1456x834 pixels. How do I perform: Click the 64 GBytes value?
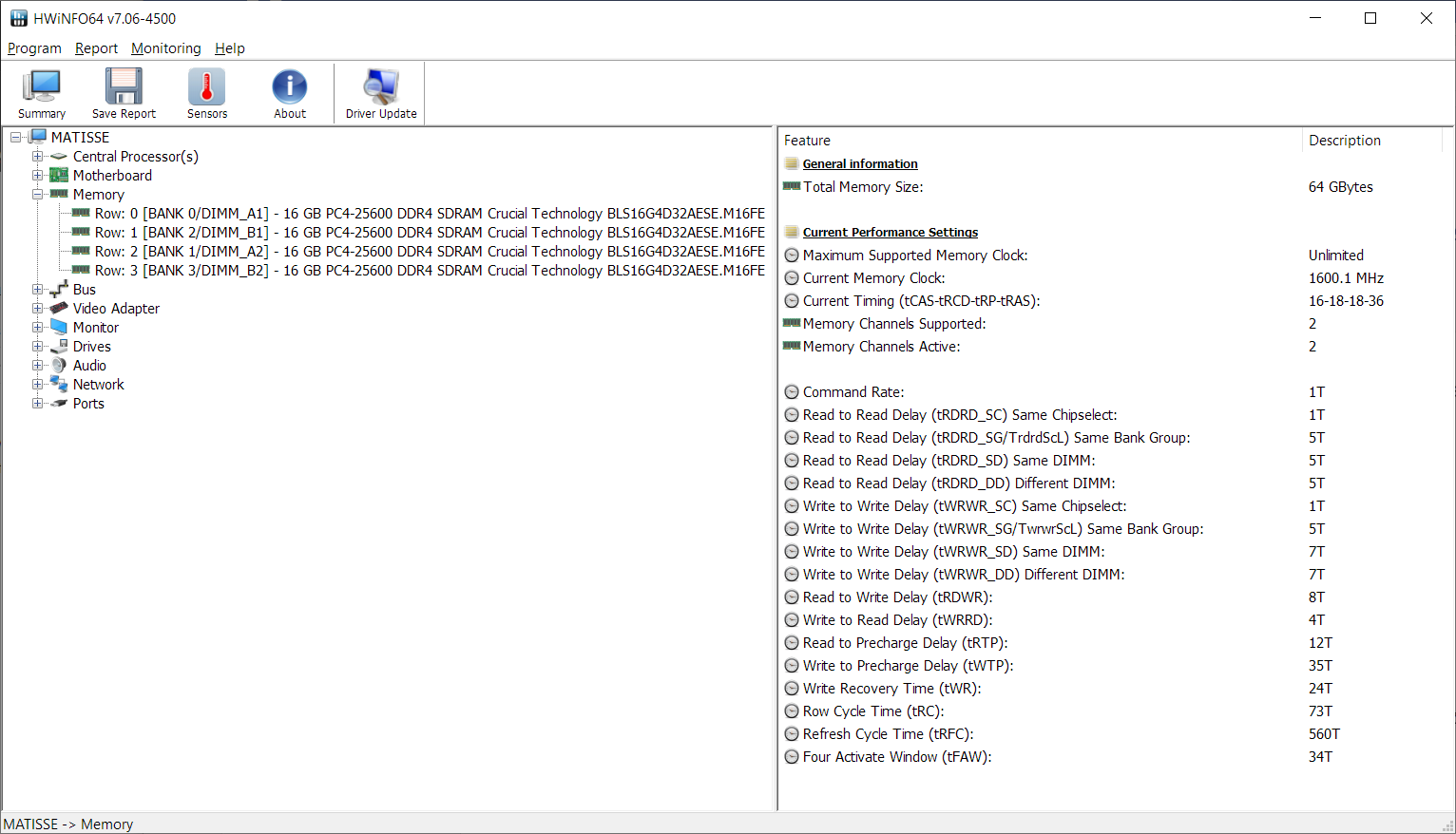click(1340, 186)
